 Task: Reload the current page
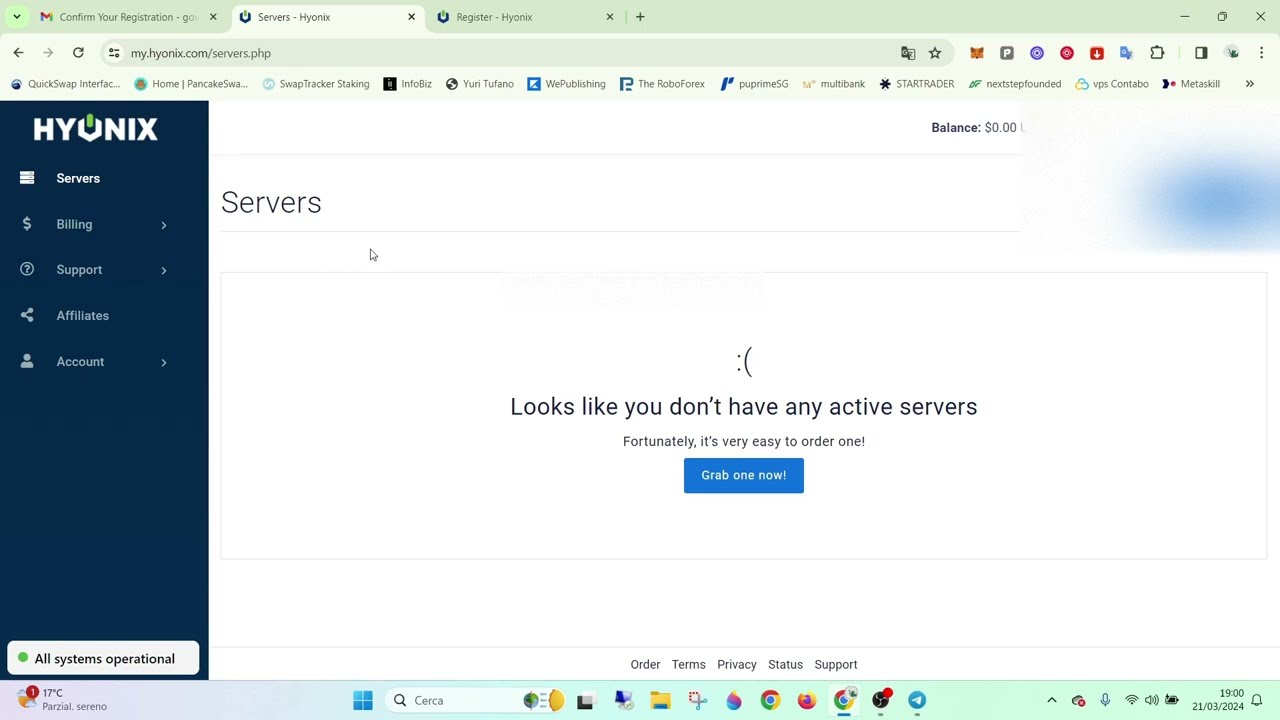[78, 53]
